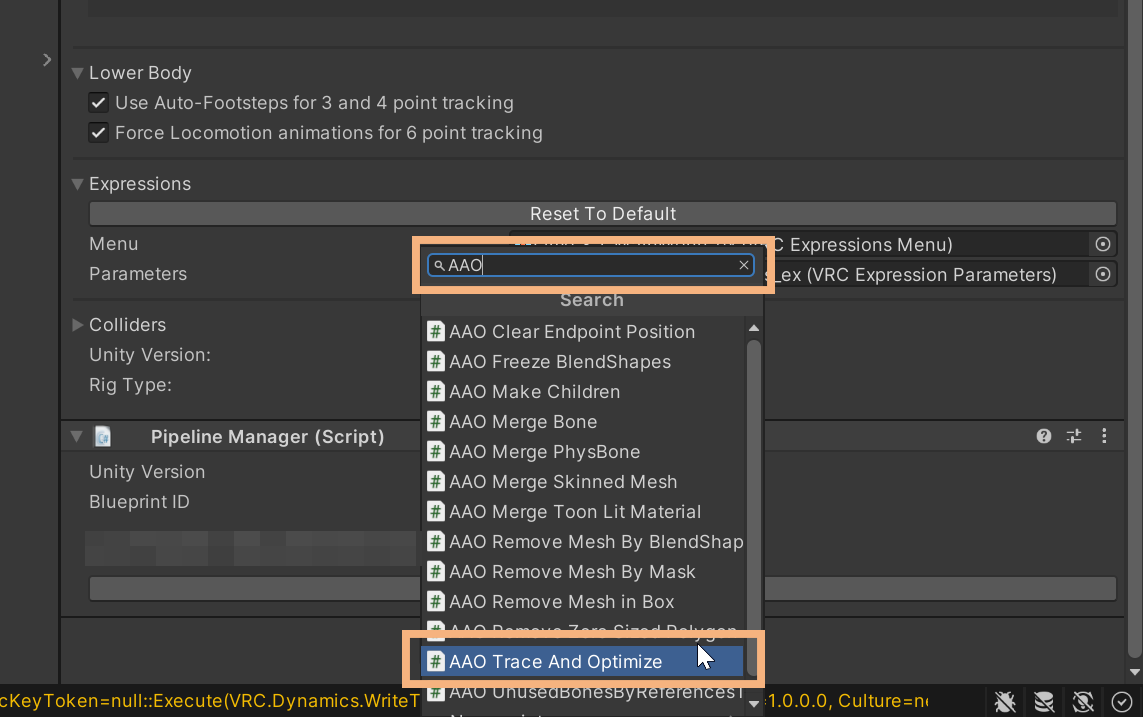Toggle Force Locomotion animations checkbox

tap(98, 133)
